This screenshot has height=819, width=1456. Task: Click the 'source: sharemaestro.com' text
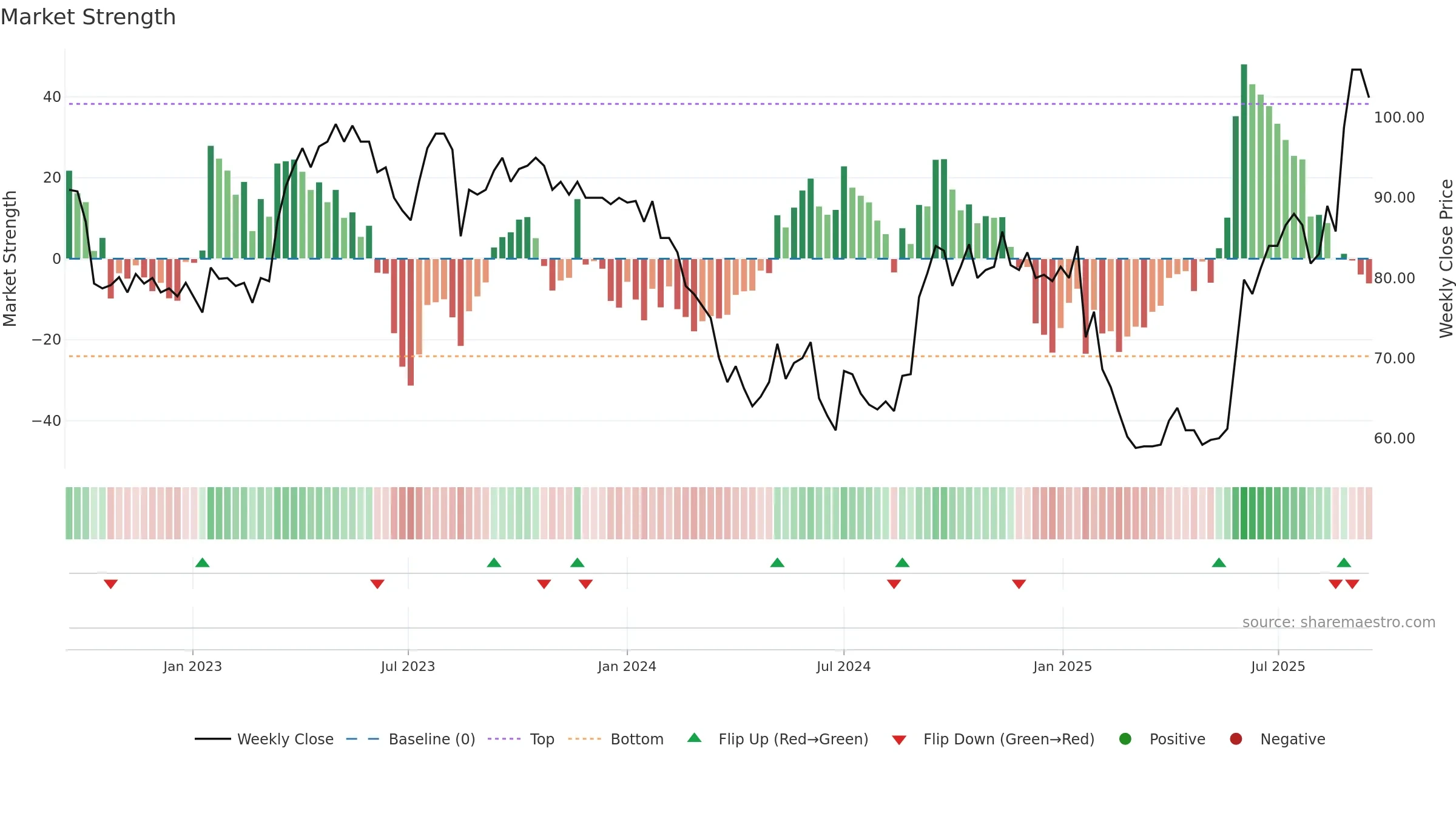coord(1339,622)
